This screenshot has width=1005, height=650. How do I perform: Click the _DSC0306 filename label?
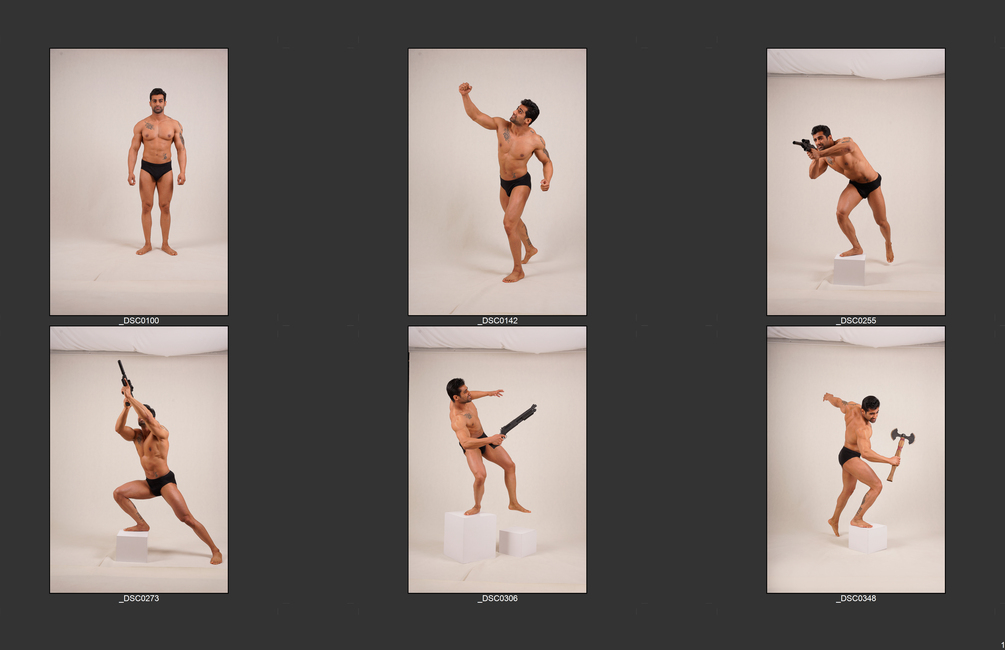click(x=497, y=598)
